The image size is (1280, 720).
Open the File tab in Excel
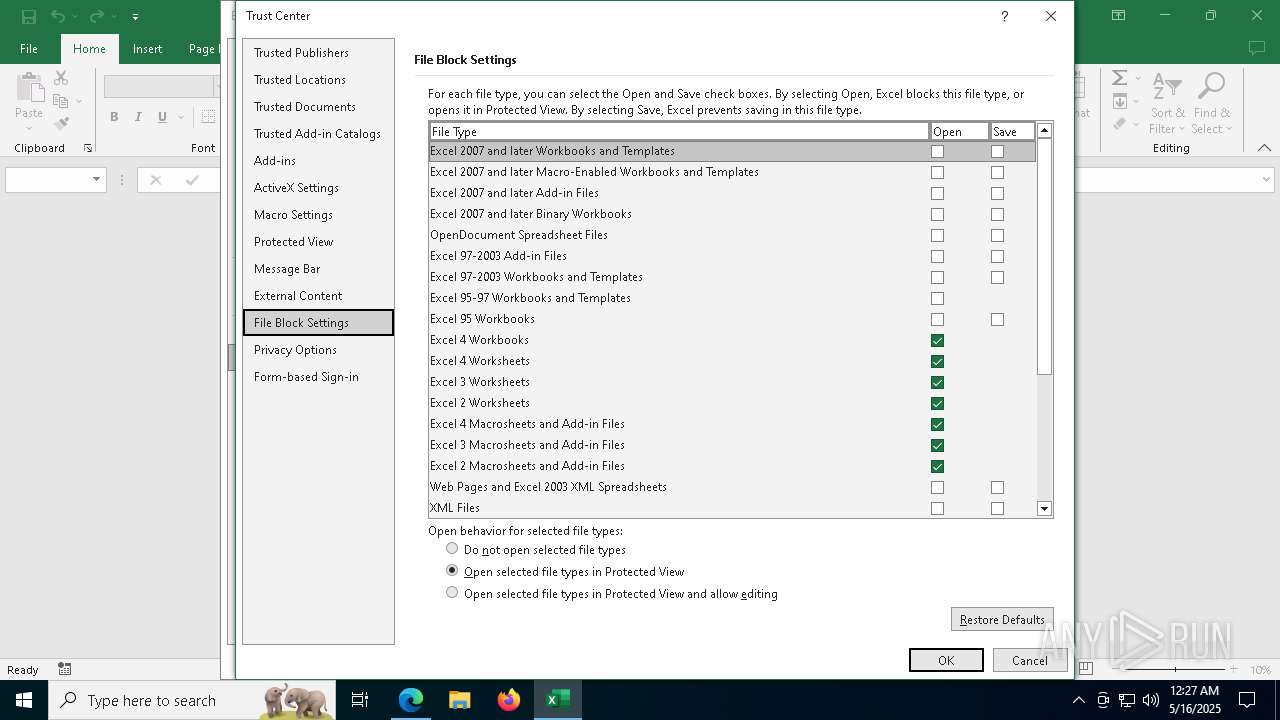tap(29, 48)
